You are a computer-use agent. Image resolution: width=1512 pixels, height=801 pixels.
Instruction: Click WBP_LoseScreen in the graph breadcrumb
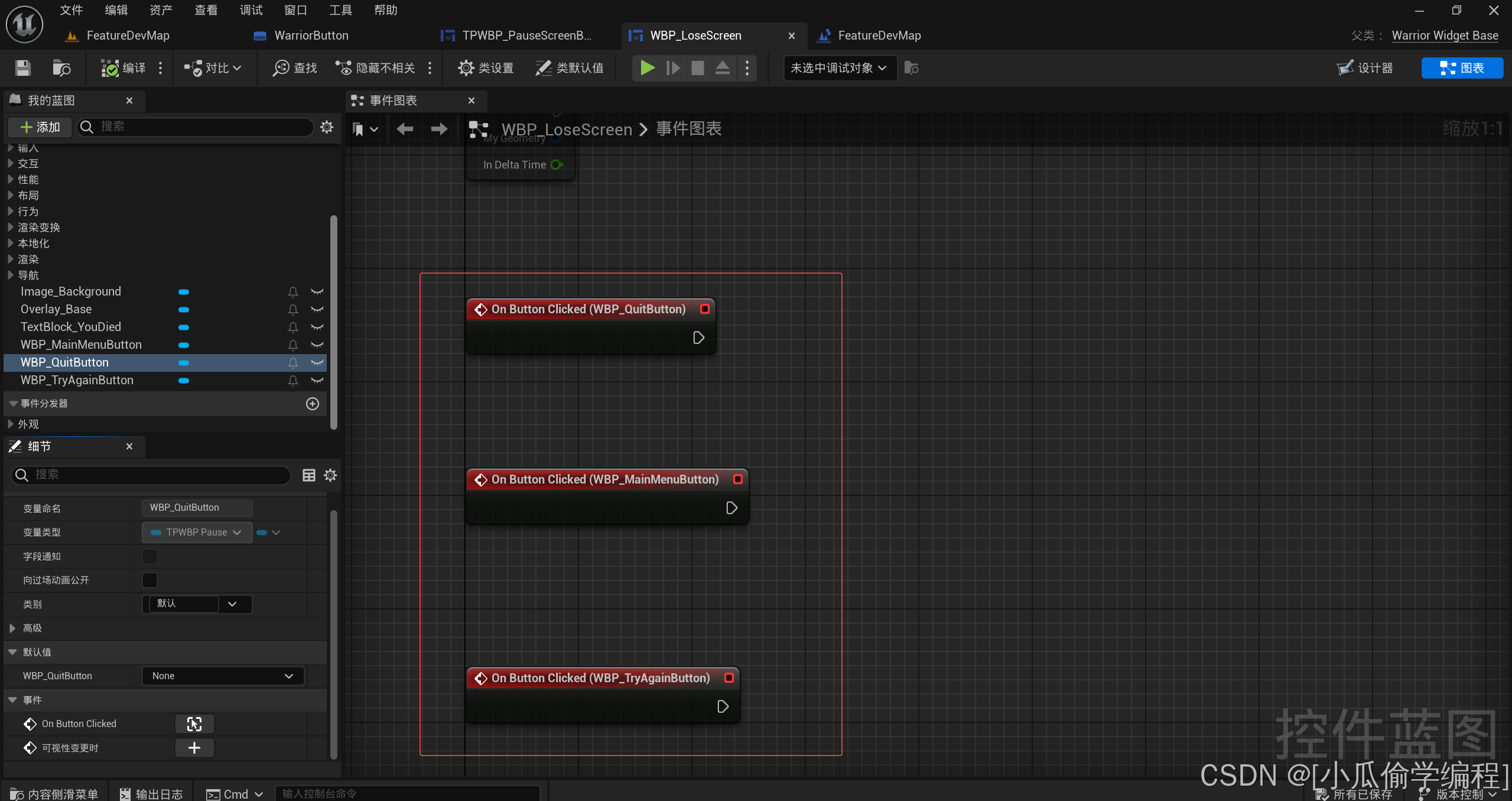click(x=567, y=129)
